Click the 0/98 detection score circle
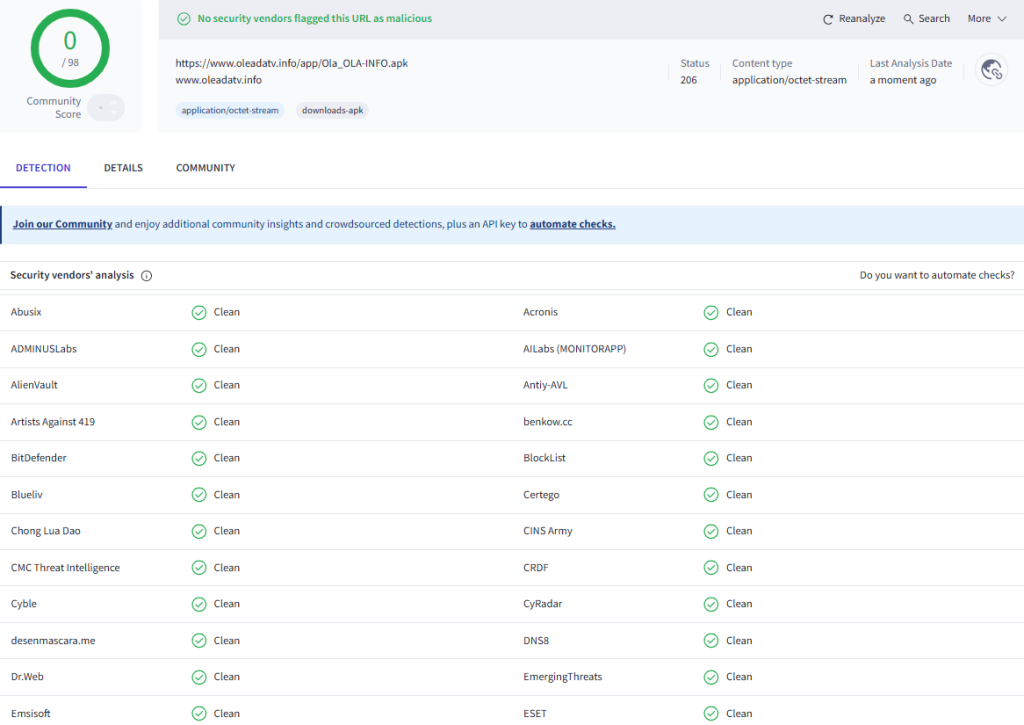 click(69, 47)
